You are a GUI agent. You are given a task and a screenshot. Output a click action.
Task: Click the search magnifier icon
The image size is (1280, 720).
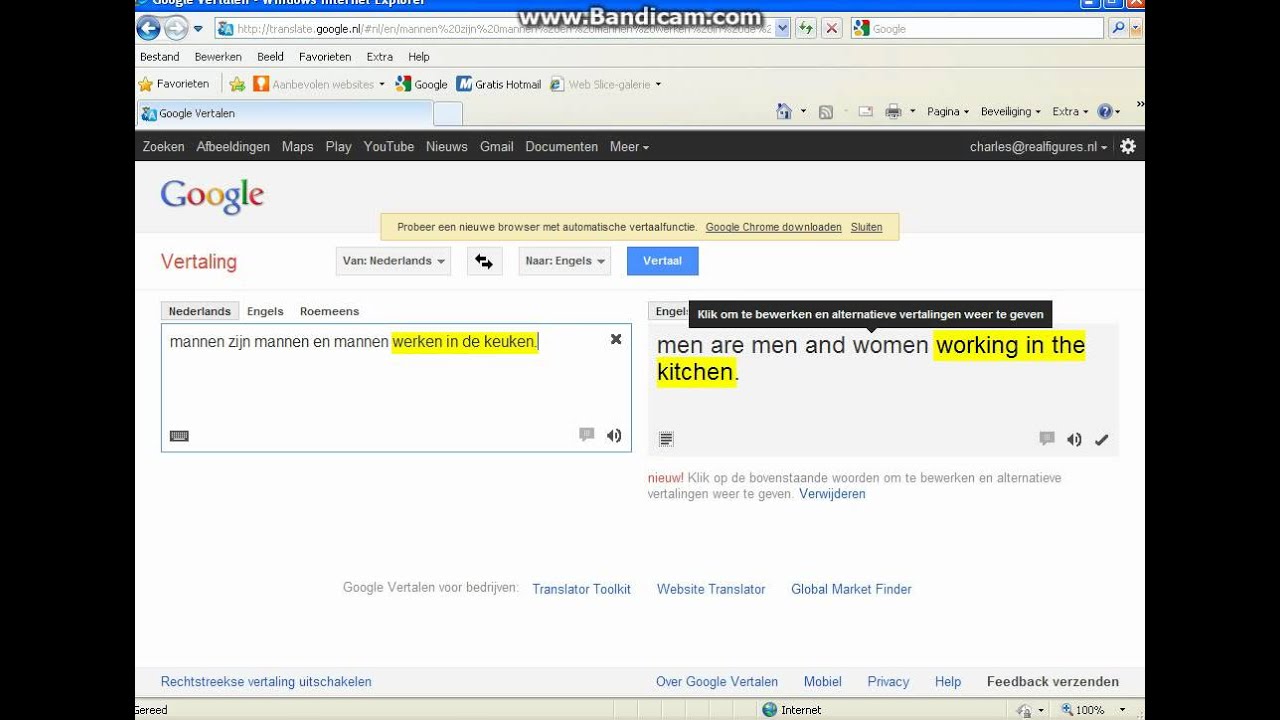pos(1119,28)
